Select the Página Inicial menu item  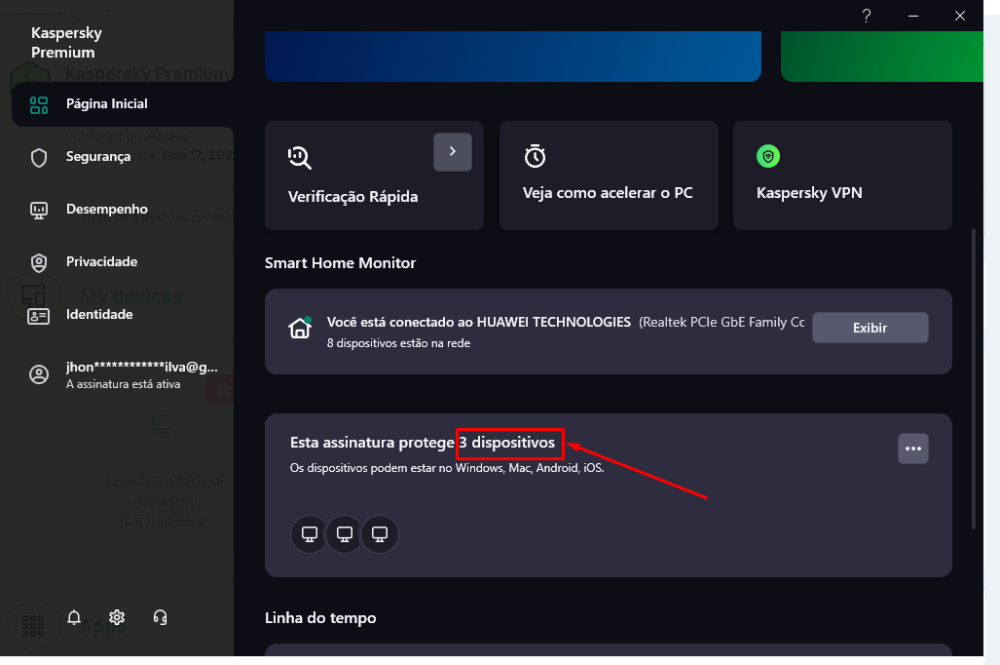point(107,103)
